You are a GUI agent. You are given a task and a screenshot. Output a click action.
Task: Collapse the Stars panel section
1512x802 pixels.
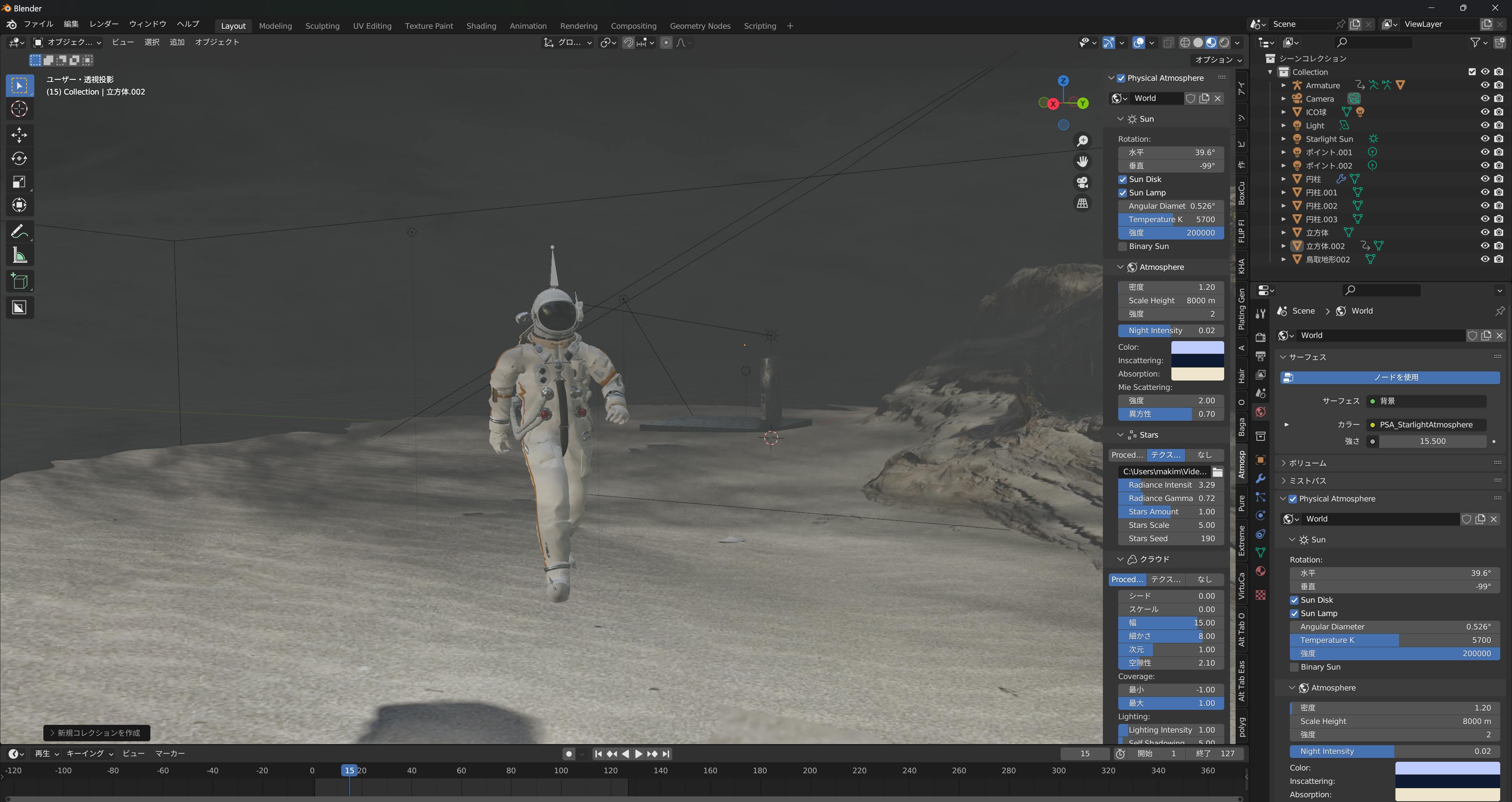coord(1120,435)
